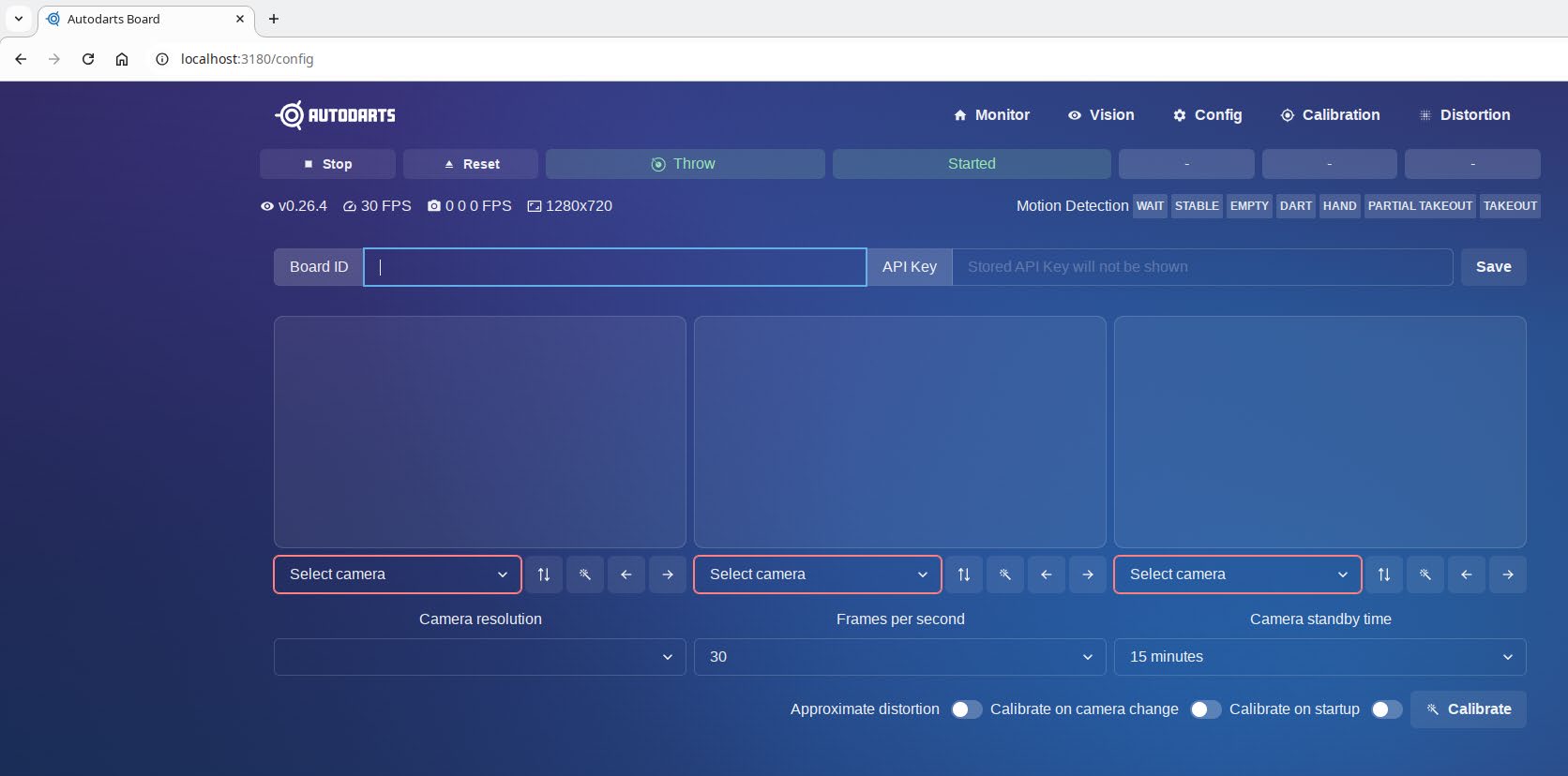Click the left arrow button for the third camera
The image size is (1568, 776).
(x=1467, y=575)
